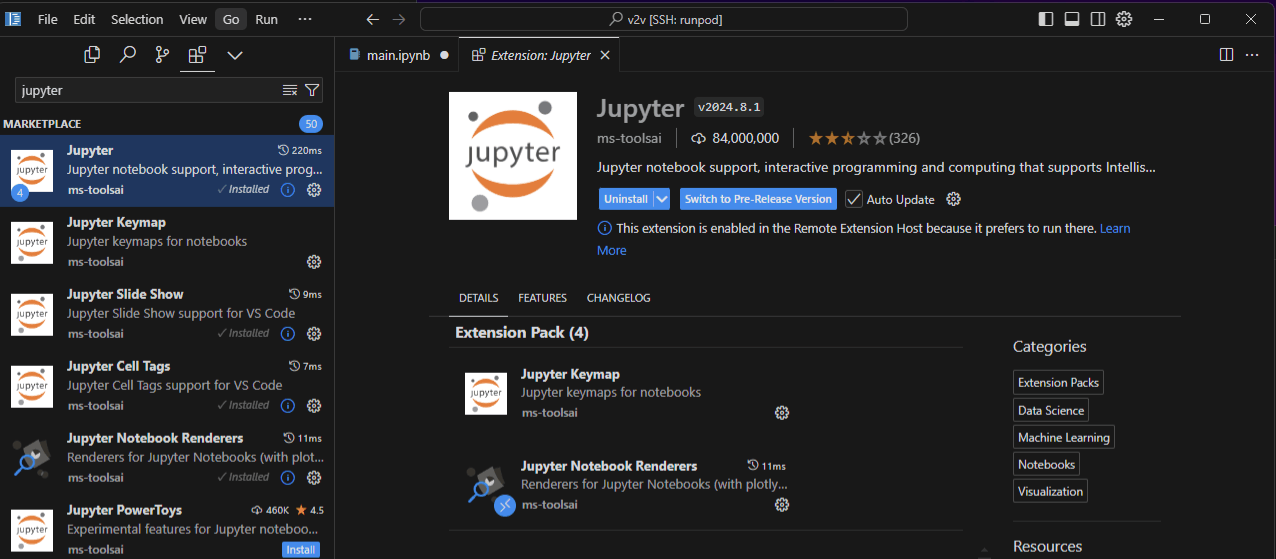The height and width of the screenshot is (559, 1276).
Task: Open the extensions filter funnel icon
Action: pos(312,90)
